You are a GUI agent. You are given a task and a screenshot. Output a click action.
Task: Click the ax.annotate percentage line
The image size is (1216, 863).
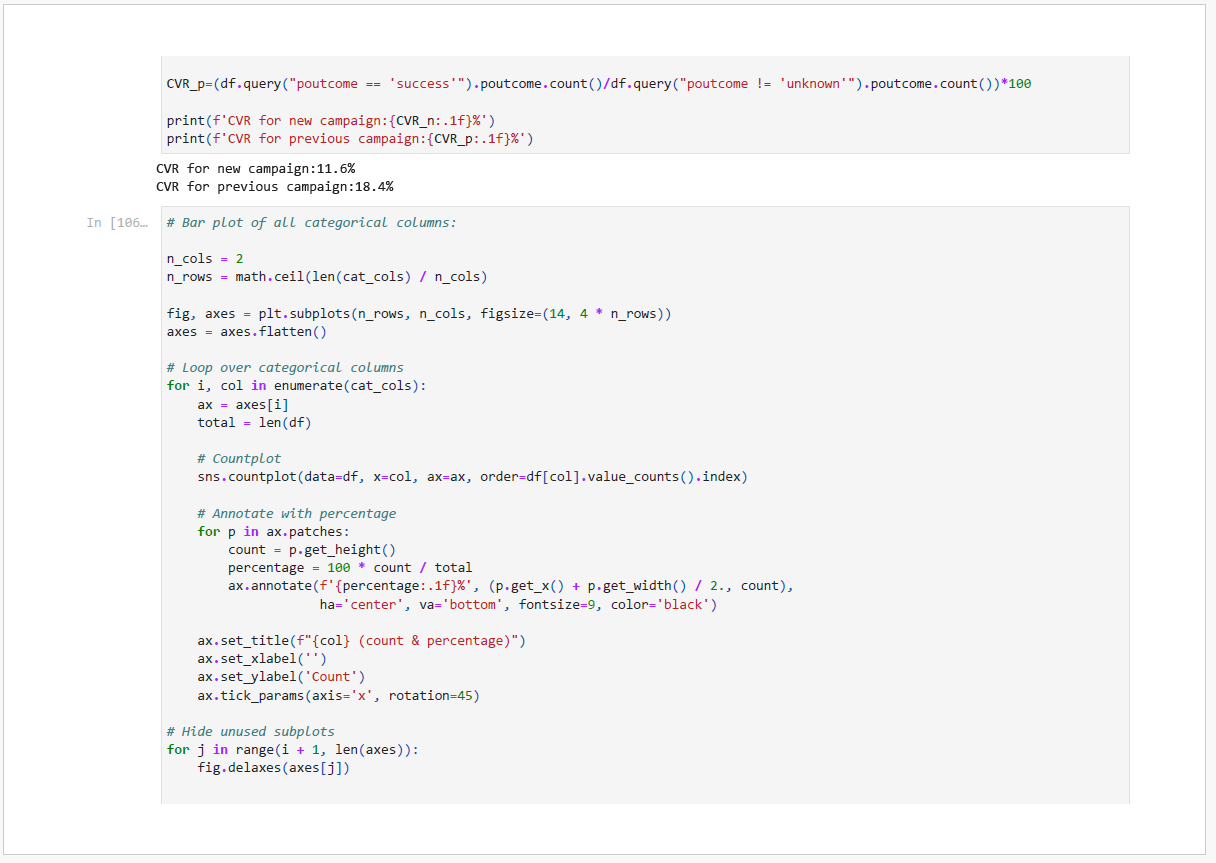coord(510,586)
